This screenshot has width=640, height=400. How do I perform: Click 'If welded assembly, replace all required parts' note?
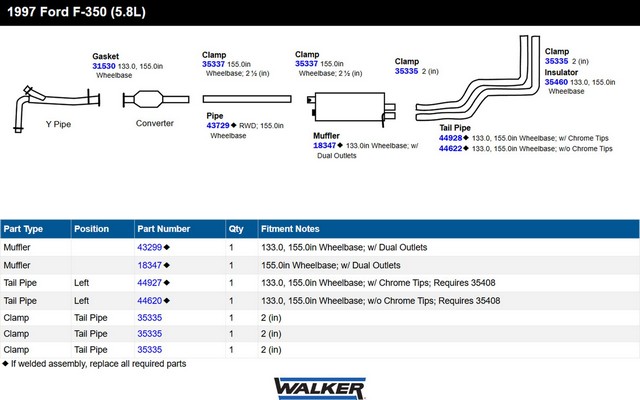98,364
